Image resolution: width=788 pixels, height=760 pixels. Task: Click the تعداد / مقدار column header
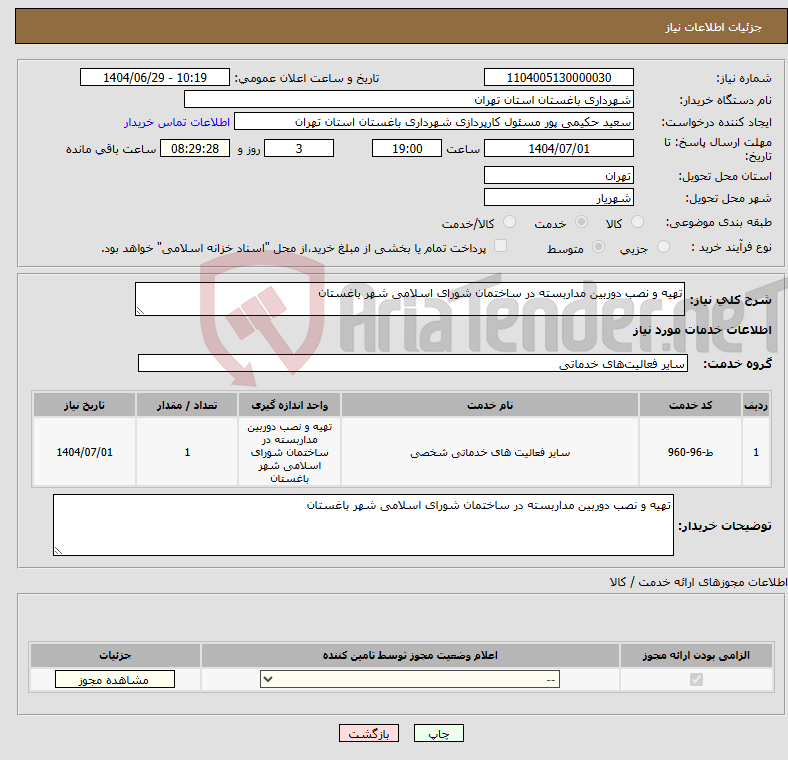[187, 405]
